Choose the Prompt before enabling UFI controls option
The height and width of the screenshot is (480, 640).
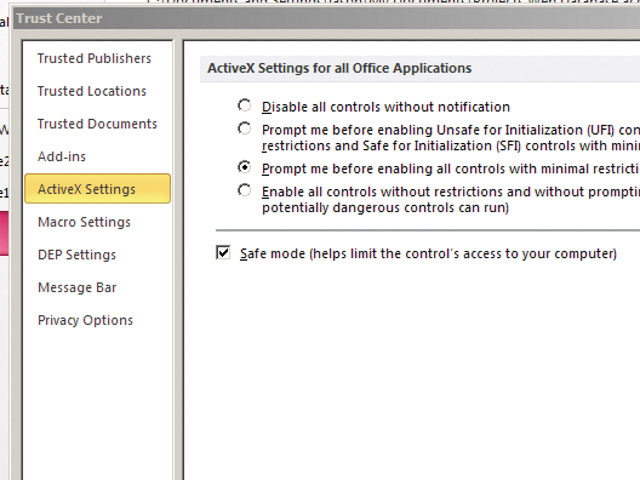(x=244, y=129)
